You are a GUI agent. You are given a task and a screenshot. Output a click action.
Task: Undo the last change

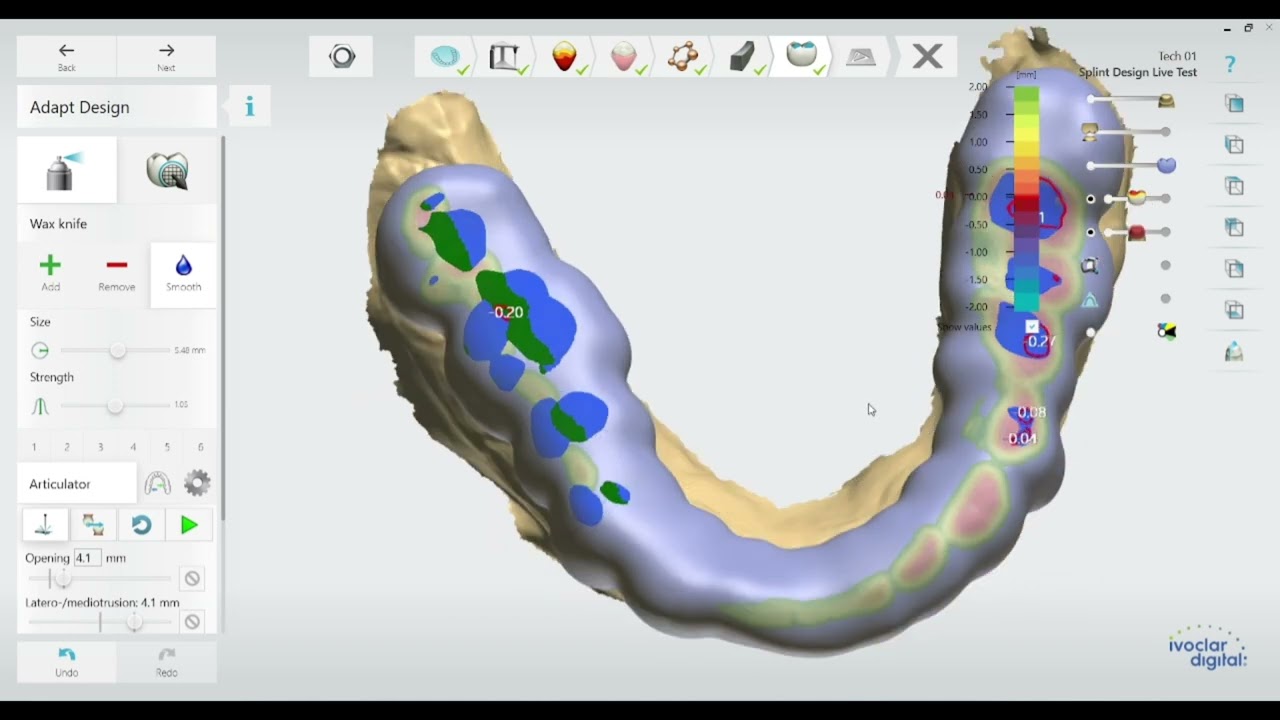(66, 662)
